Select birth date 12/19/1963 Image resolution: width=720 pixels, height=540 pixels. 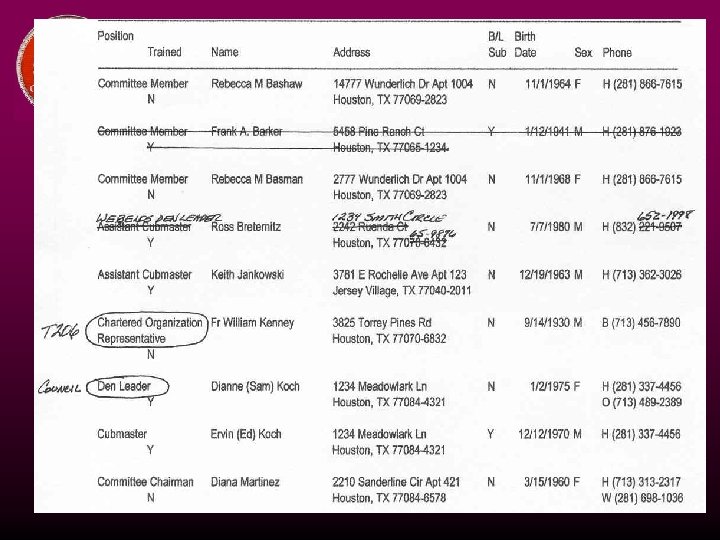[x=545, y=275]
